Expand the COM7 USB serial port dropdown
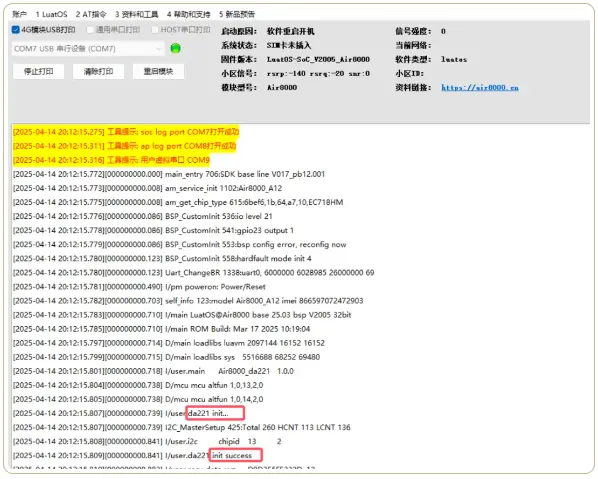The height and width of the screenshot is (479, 598). pyautogui.click(x=88, y=49)
